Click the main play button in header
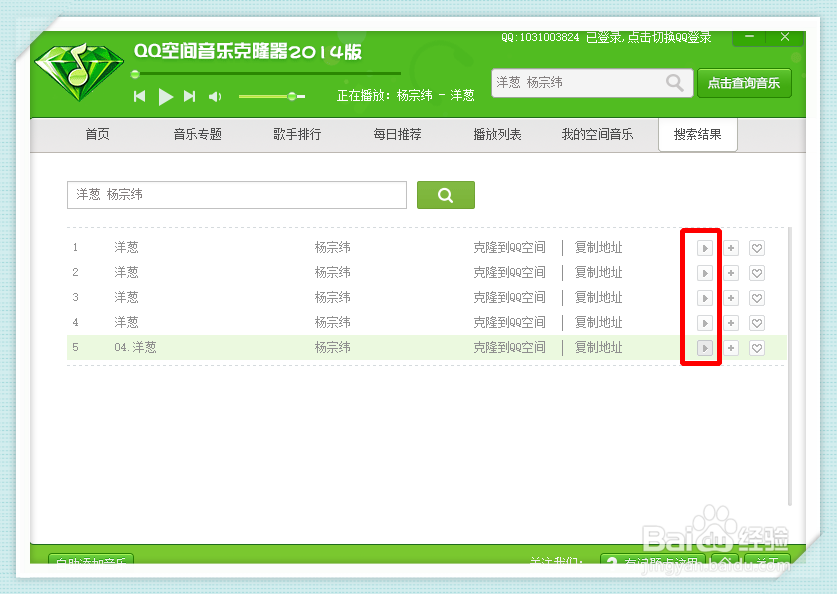The height and width of the screenshot is (594, 837). (165, 97)
